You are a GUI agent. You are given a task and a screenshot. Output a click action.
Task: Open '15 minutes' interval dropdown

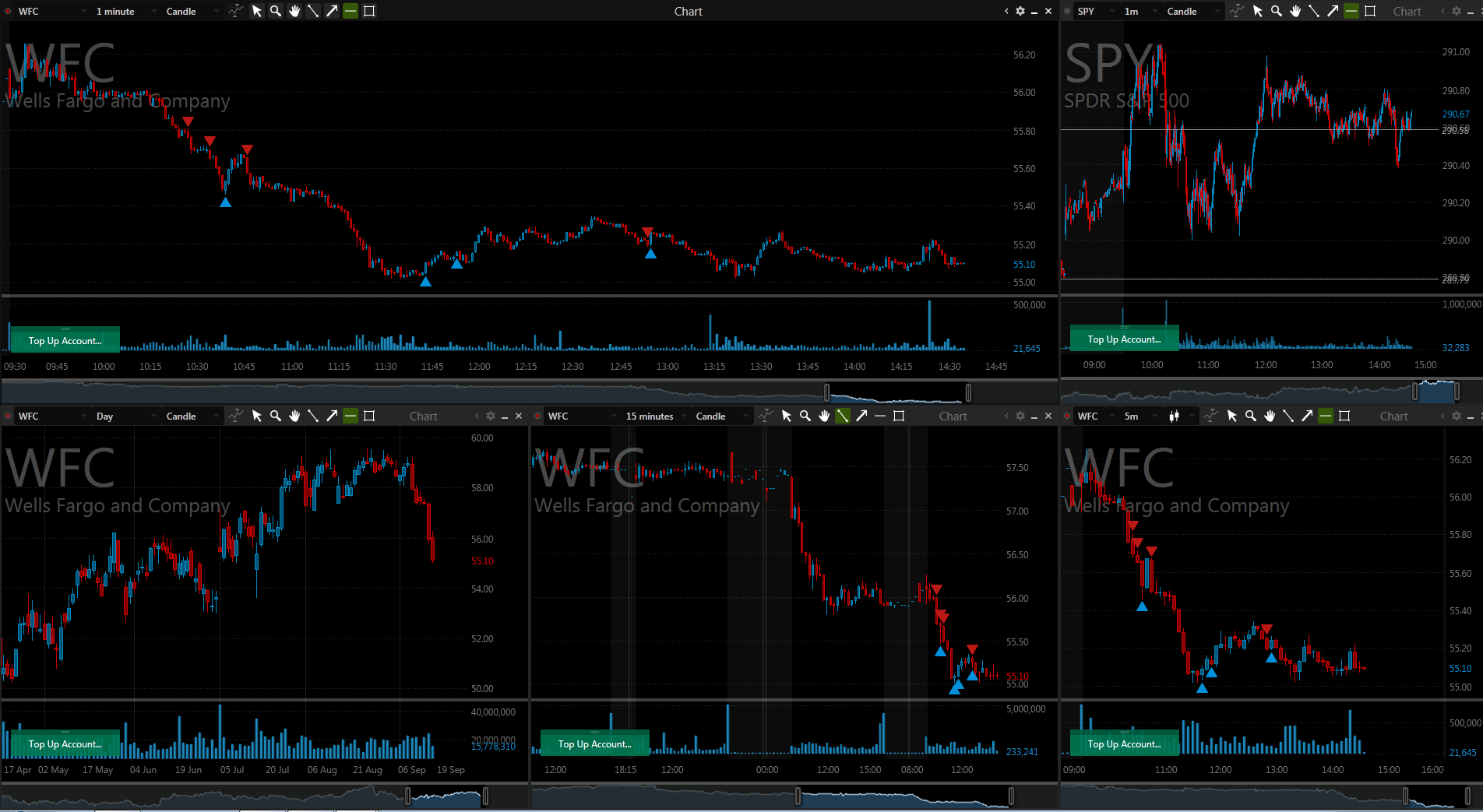tap(656, 416)
